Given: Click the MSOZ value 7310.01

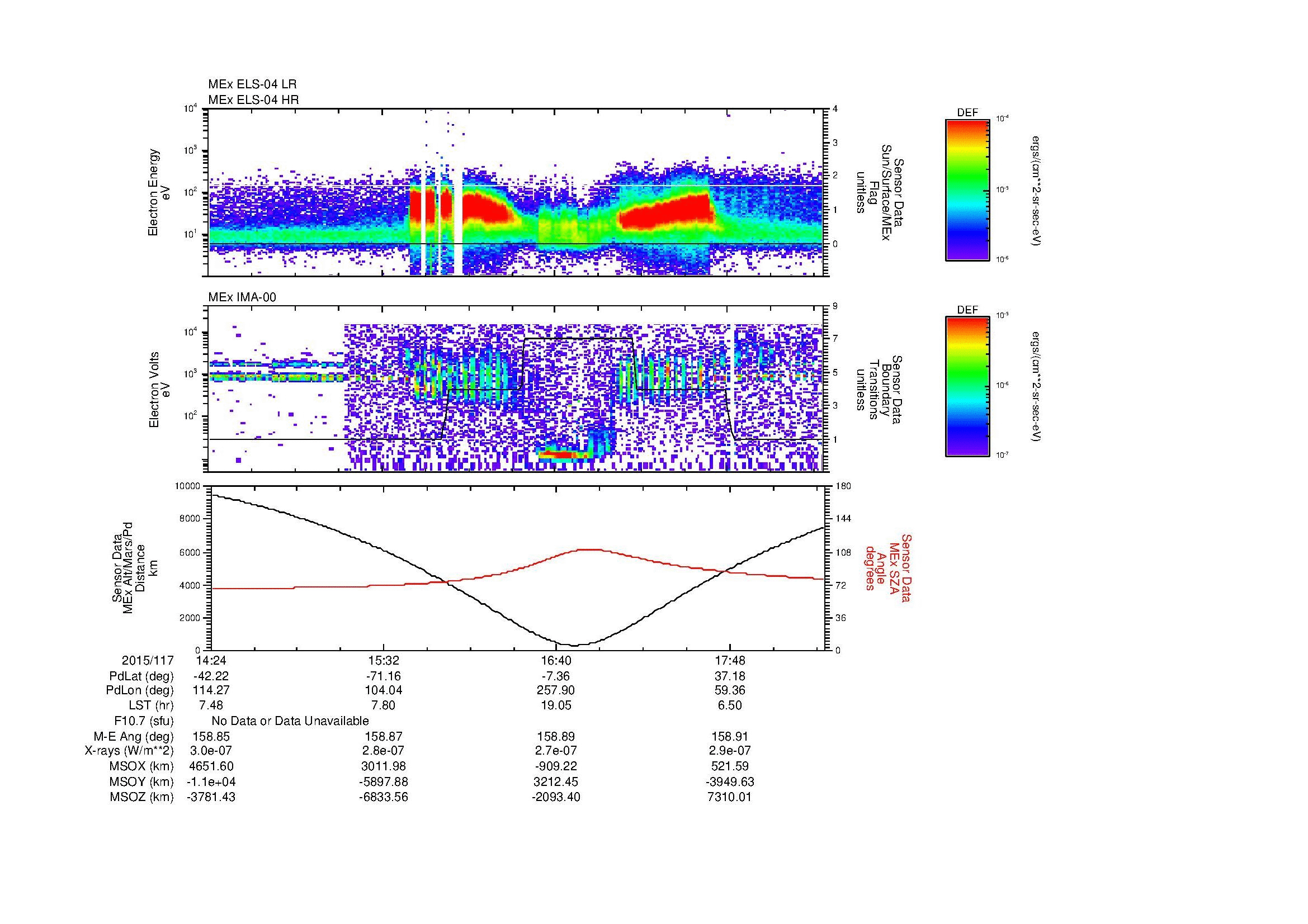Looking at the screenshot, I should (x=730, y=798).
